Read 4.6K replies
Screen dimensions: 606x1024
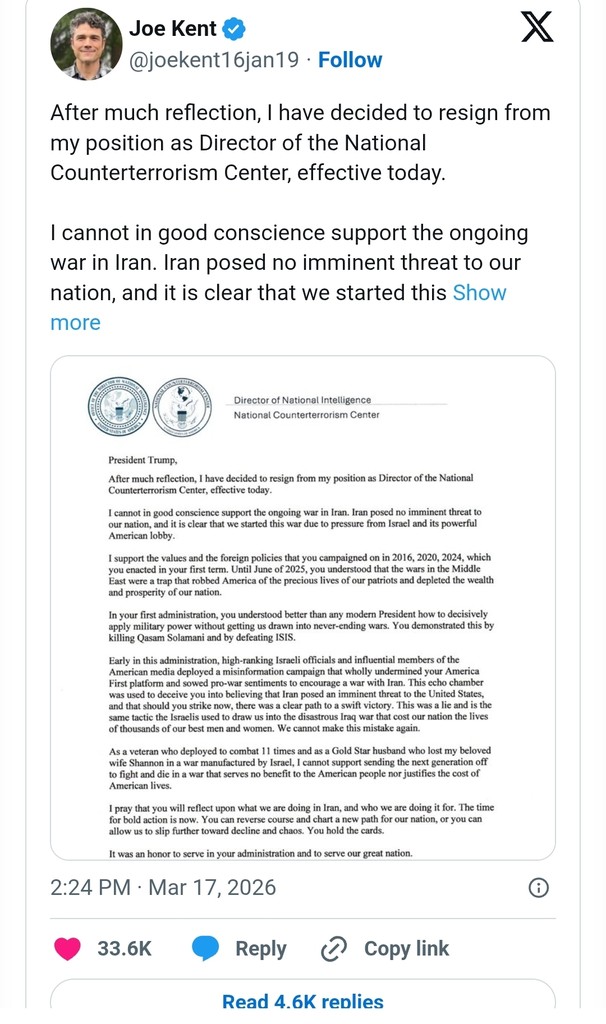[302, 1001]
